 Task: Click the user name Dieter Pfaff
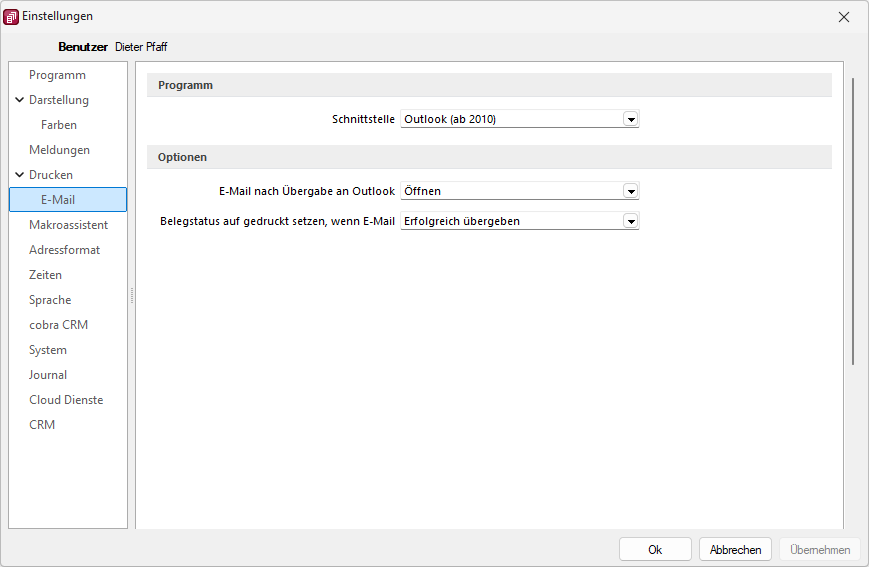click(x=141, y=47)
